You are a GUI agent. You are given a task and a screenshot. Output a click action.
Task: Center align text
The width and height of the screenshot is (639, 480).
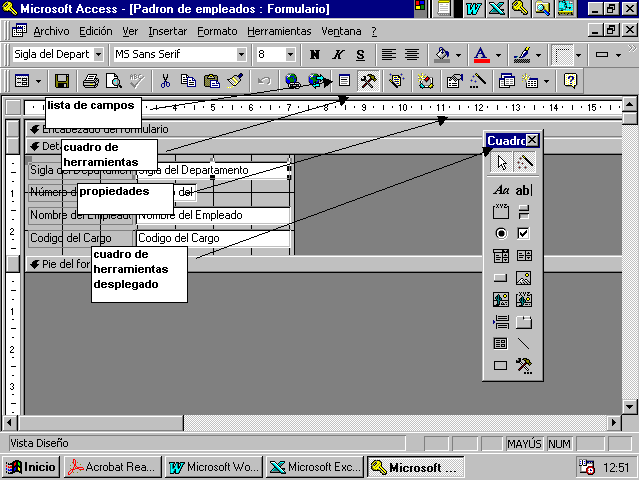click(x=412, y=55)
